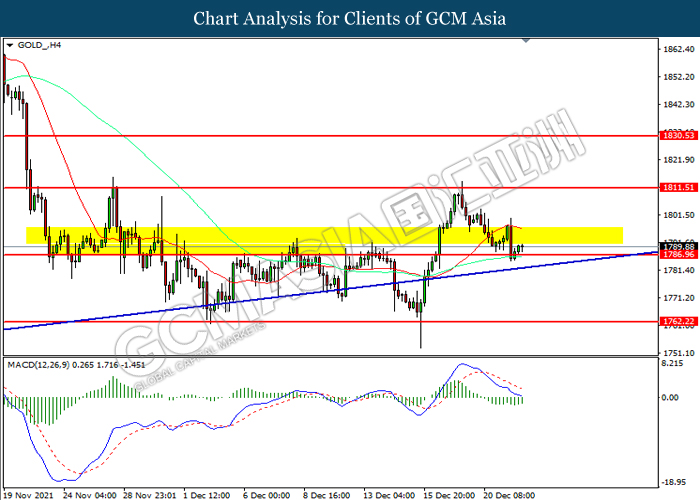Click the Chart Analysis for Clients header title
The height and width of the screenshot is (500, 700).
click(350, 19)
